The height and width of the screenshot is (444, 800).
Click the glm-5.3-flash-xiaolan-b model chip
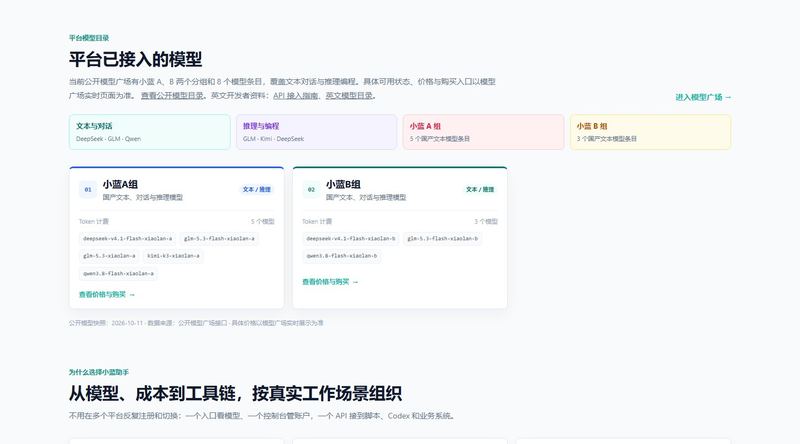(442, 238)
